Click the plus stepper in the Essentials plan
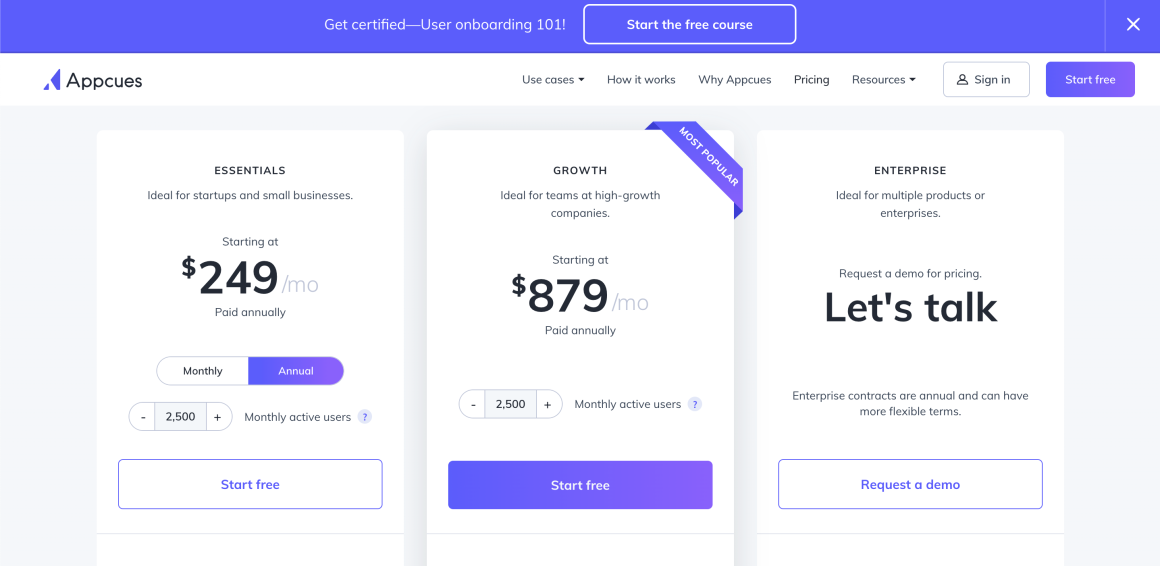 218,417
